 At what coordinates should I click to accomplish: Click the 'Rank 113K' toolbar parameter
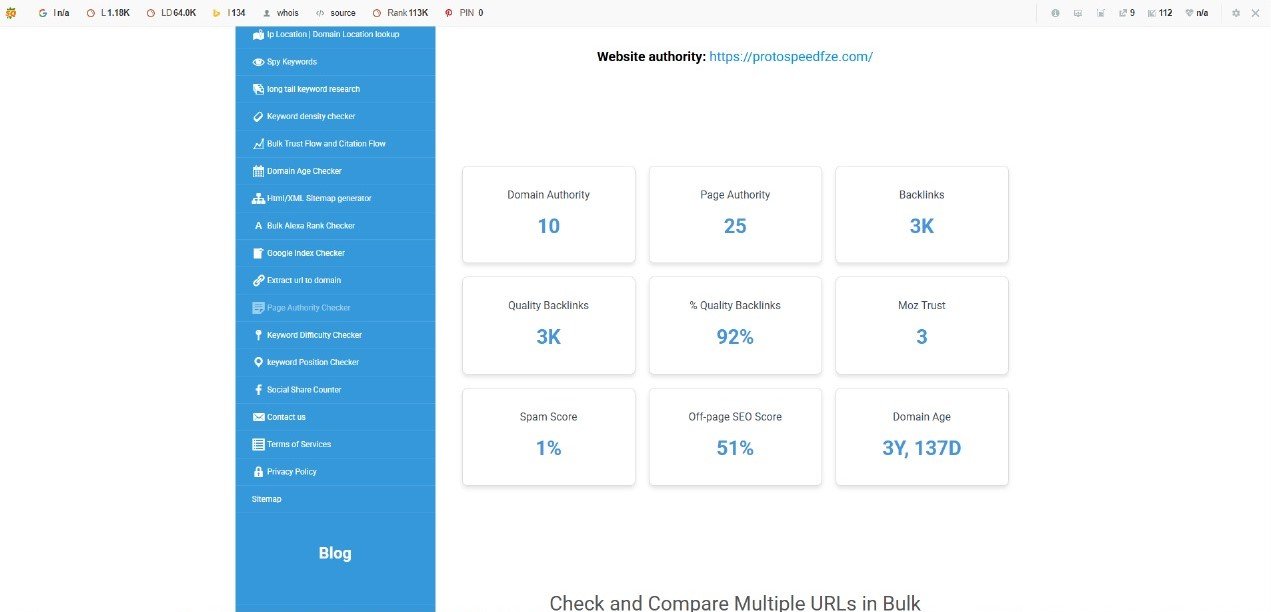click(400, 13)
